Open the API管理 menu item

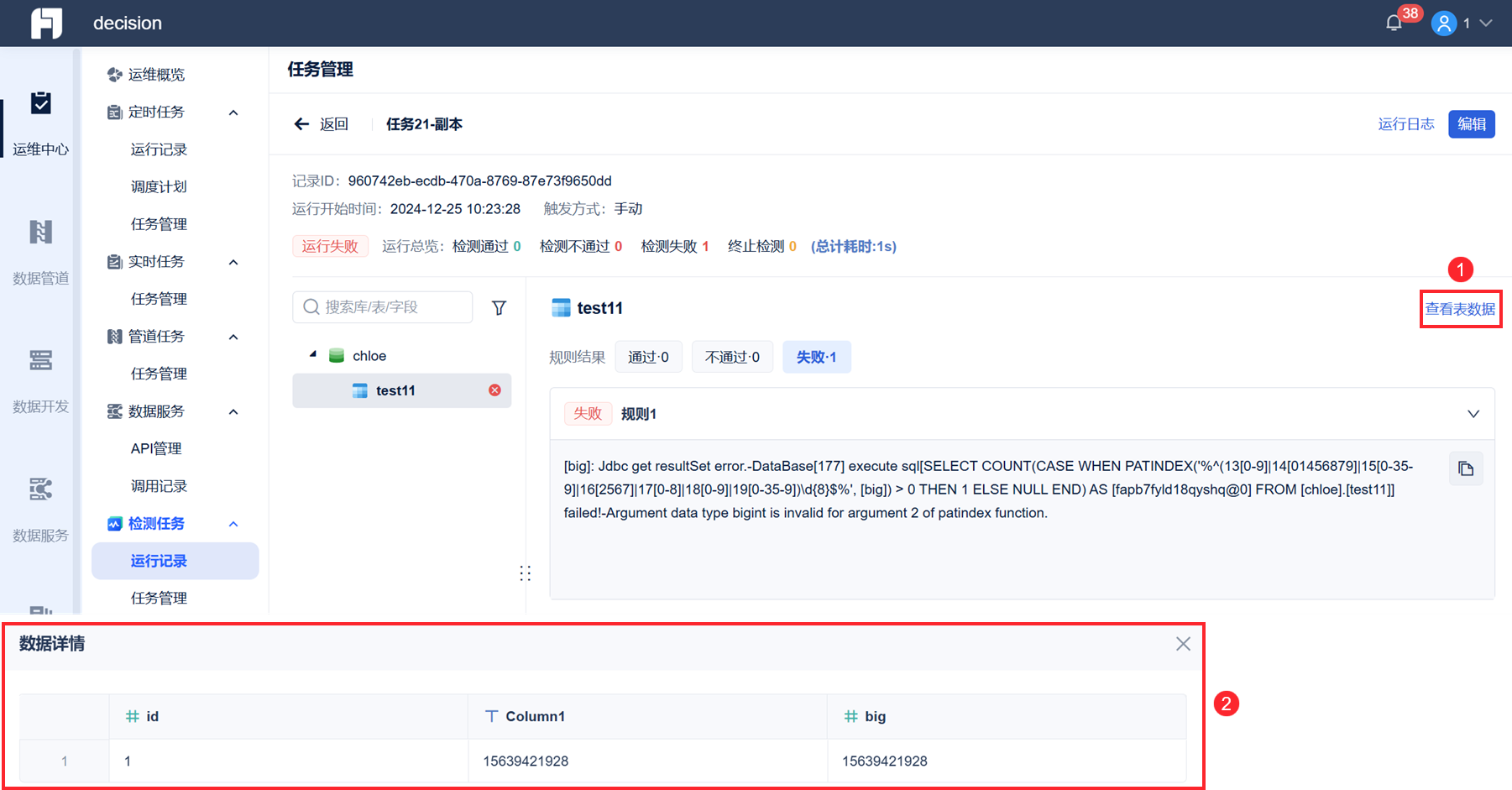point(156,448)
